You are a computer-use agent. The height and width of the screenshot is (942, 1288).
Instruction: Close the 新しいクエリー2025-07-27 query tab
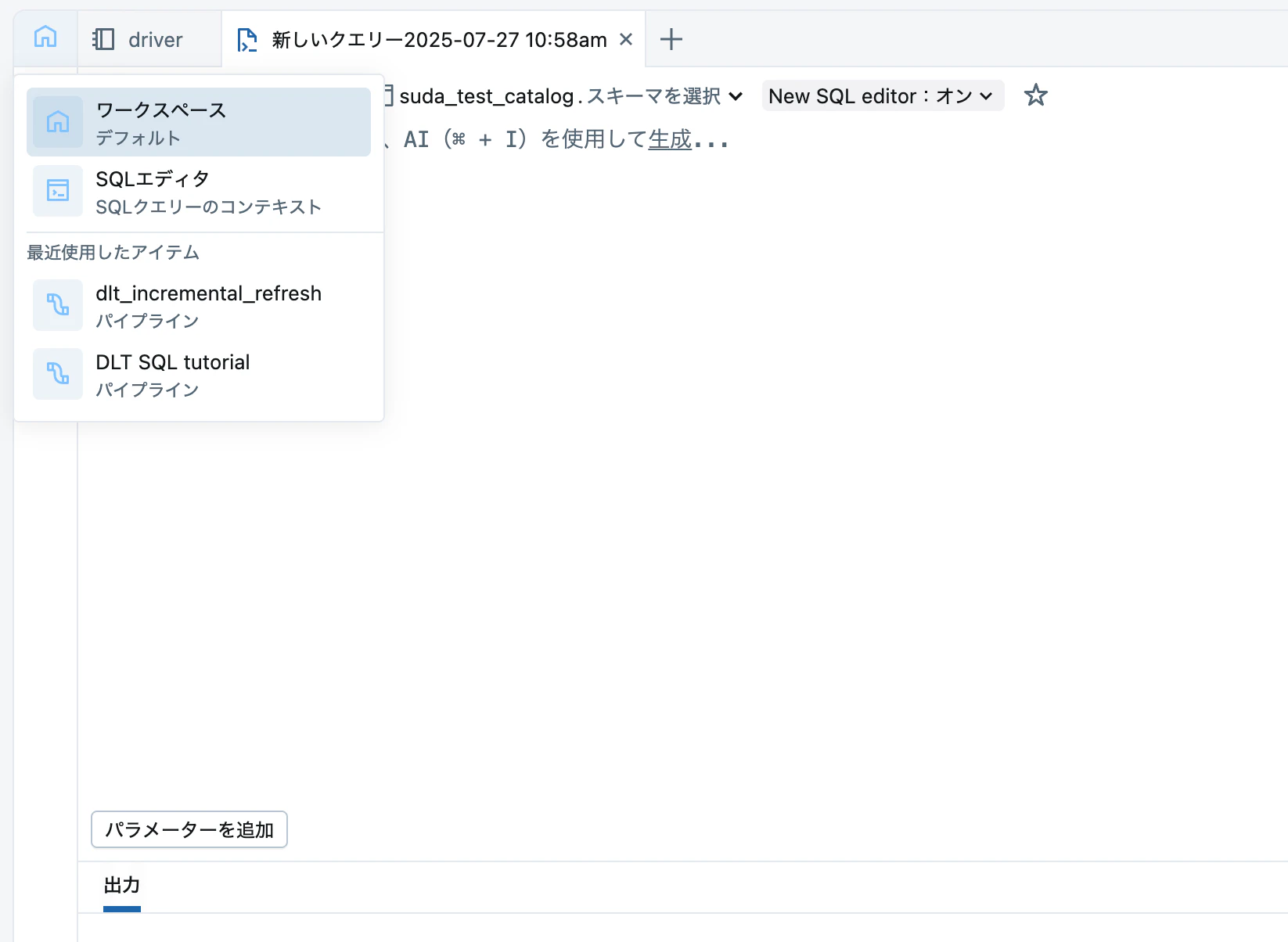coord(626,39)
